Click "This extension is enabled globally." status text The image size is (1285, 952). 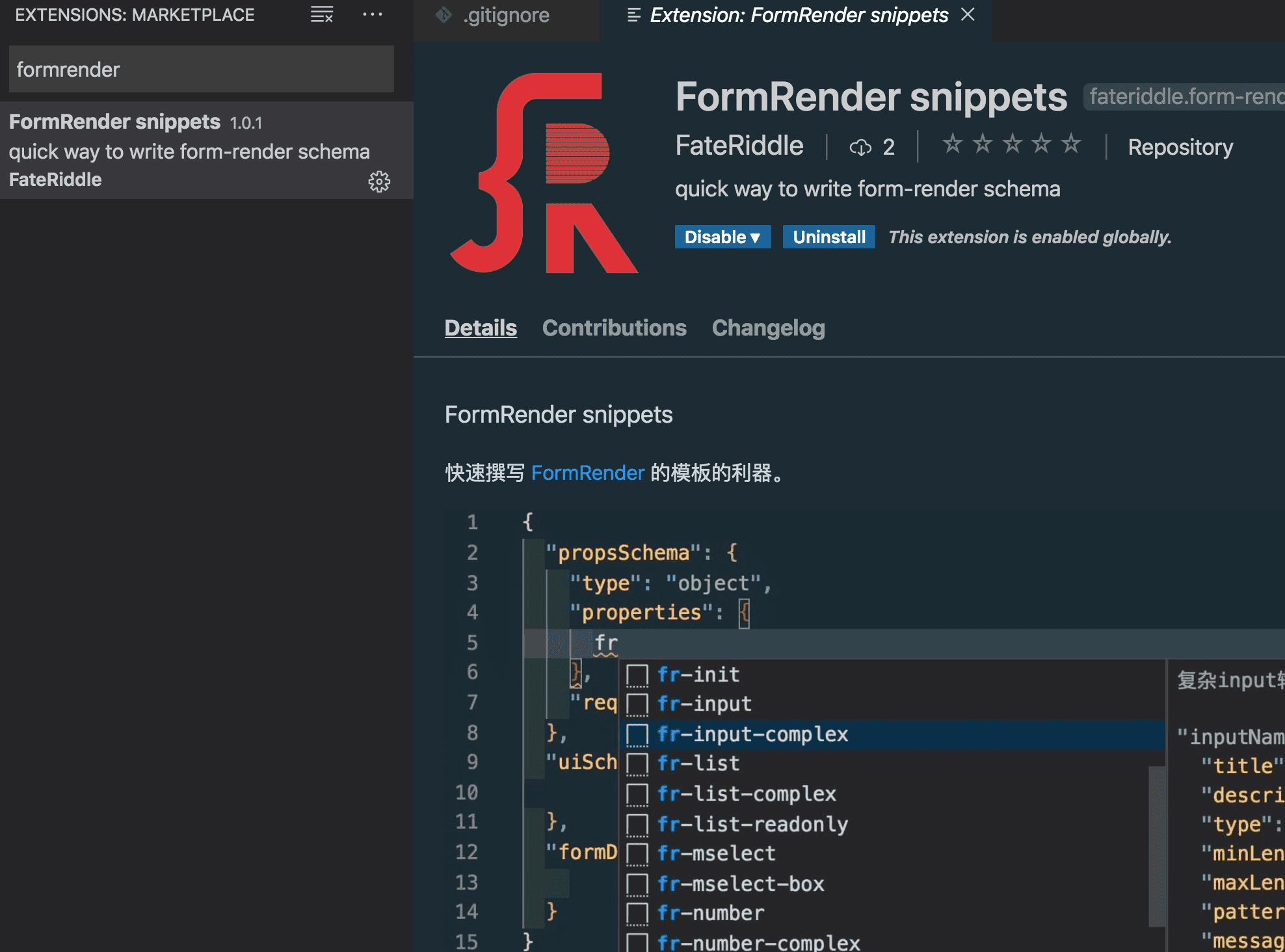pyautogui.click(x=1030, y=237)
